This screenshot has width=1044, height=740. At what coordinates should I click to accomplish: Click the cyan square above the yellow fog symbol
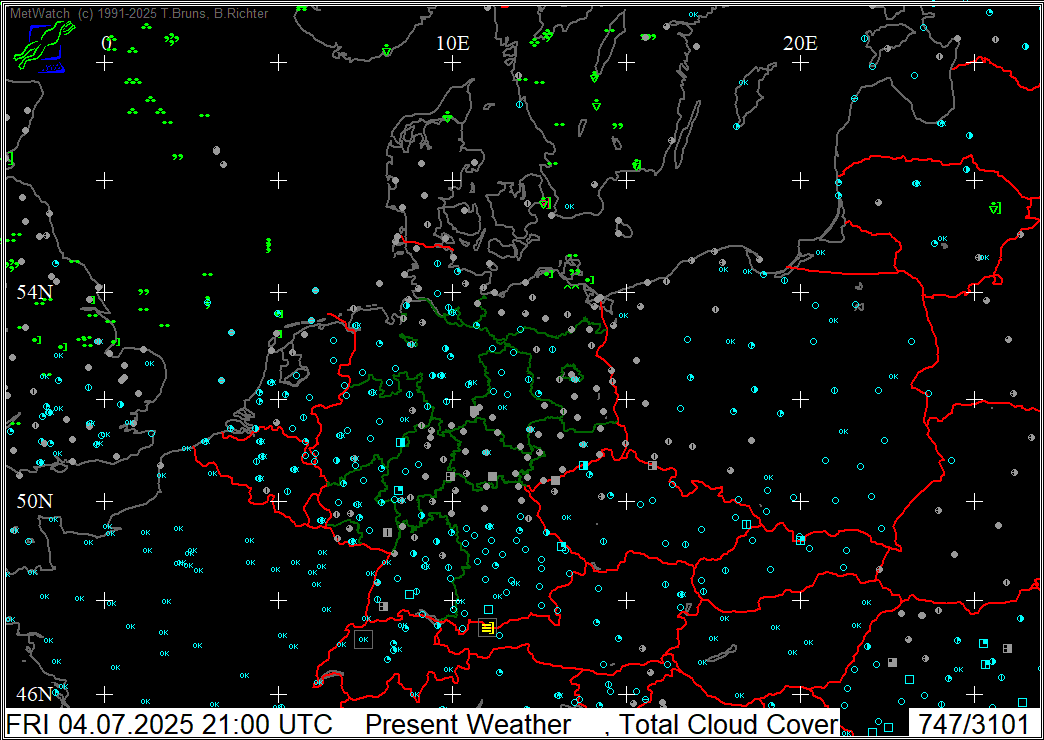[x=489, y=609]
